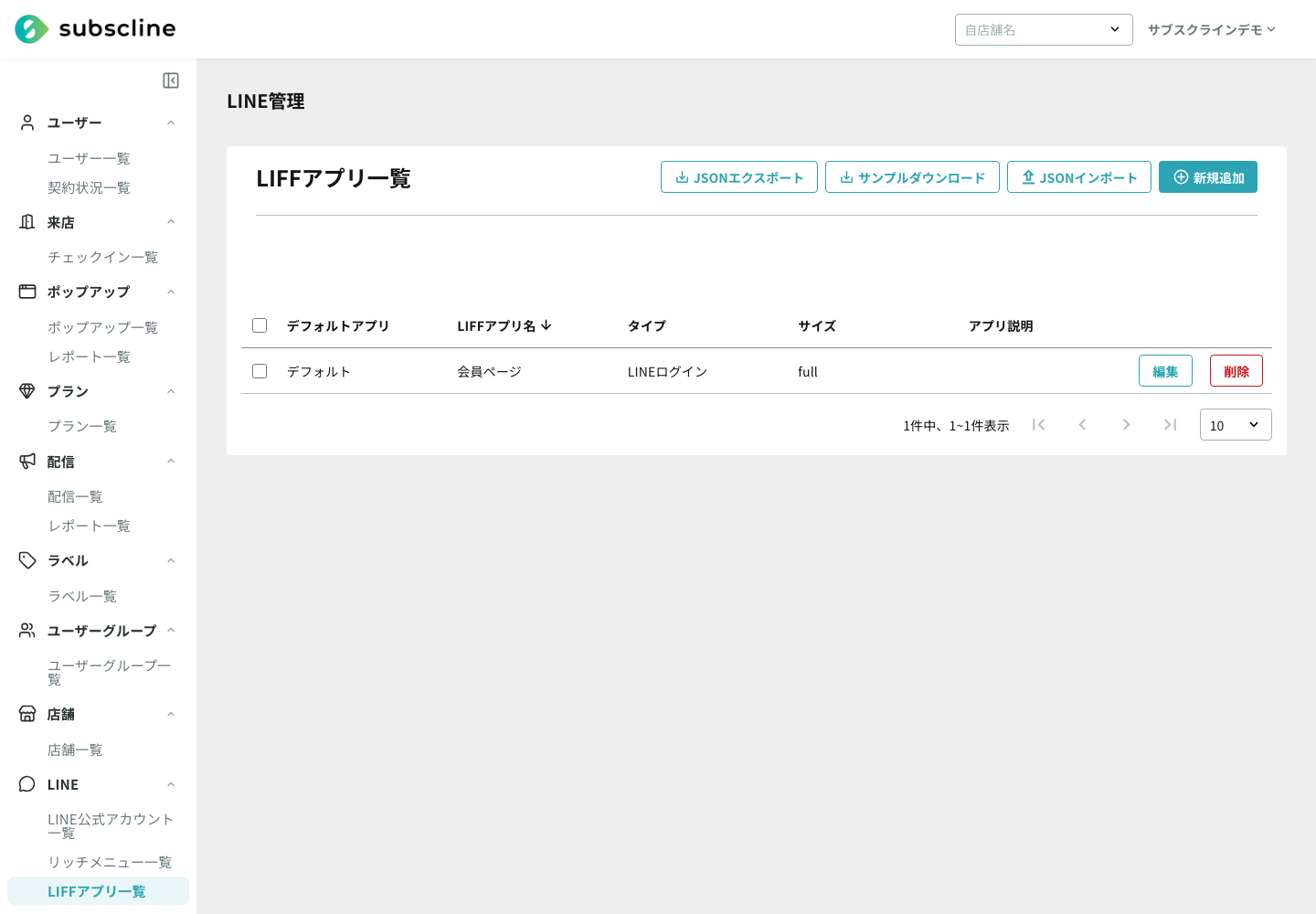This screenshot has width=1316, height=914.
Task: Click the 来店 building icon
Action: pos(27,222)
